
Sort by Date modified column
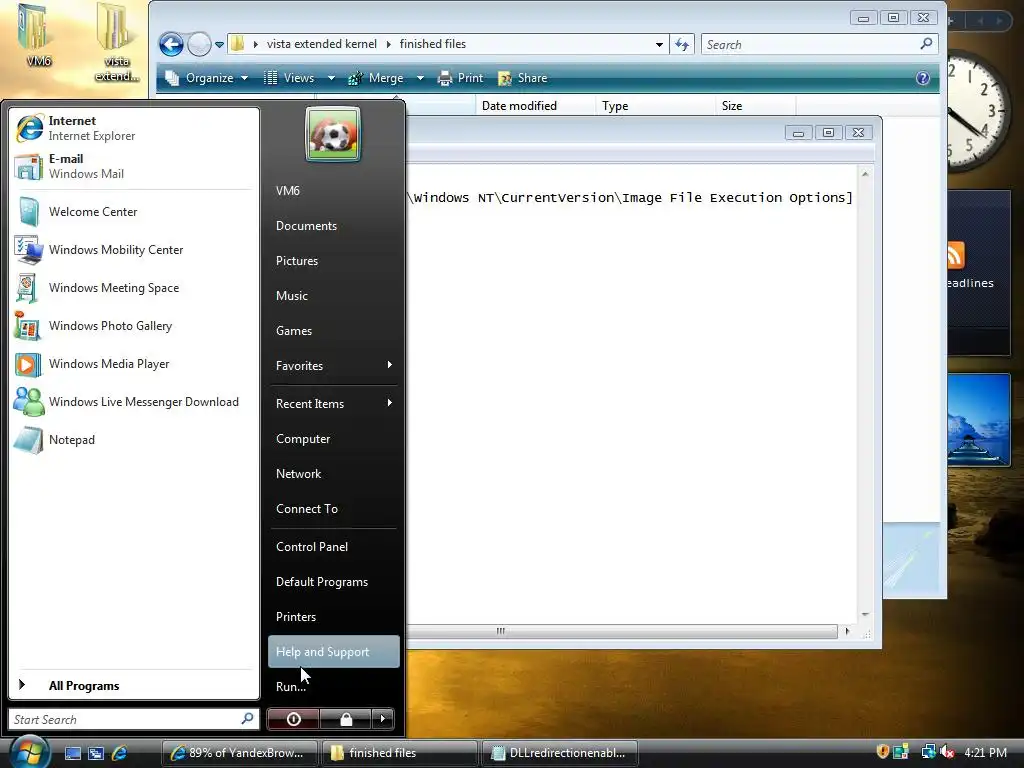tap(536, 106)
